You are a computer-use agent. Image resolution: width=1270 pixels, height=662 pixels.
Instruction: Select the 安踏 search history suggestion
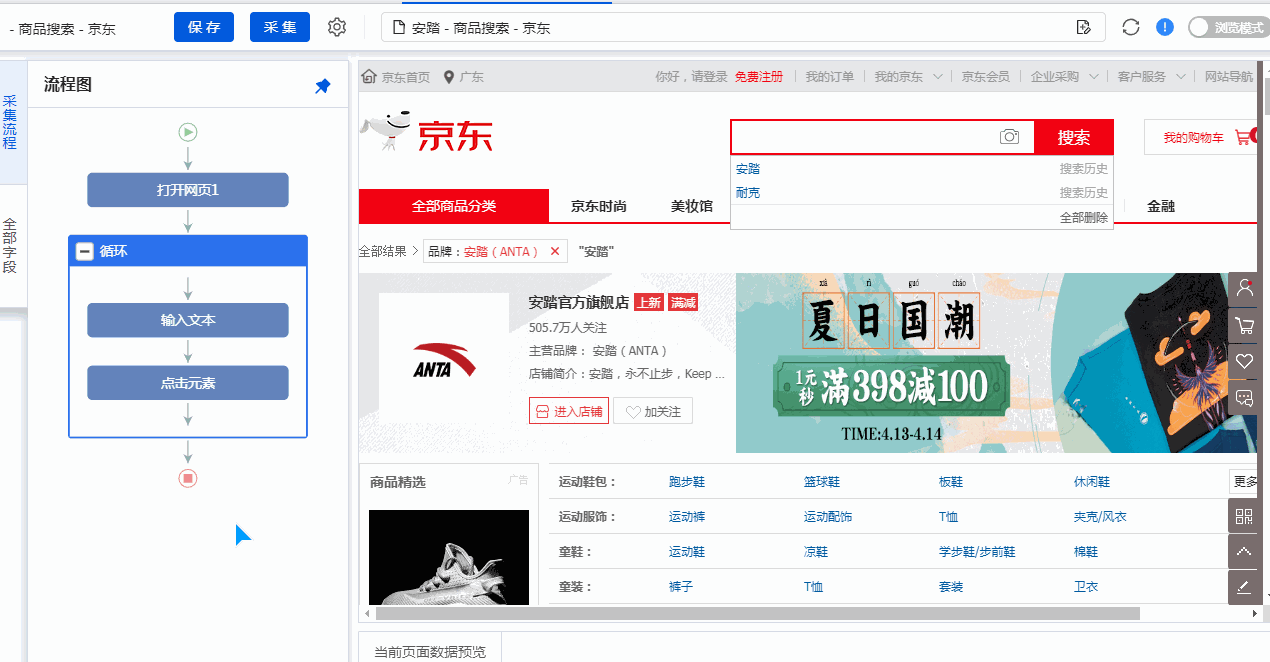(748, 168)
